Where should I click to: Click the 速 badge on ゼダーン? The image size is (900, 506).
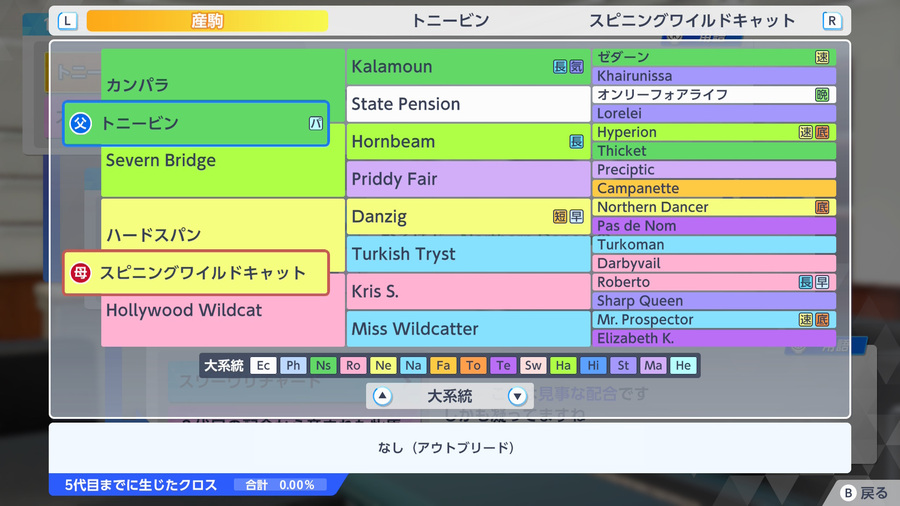pyautogui.click(x=822, y=57)
